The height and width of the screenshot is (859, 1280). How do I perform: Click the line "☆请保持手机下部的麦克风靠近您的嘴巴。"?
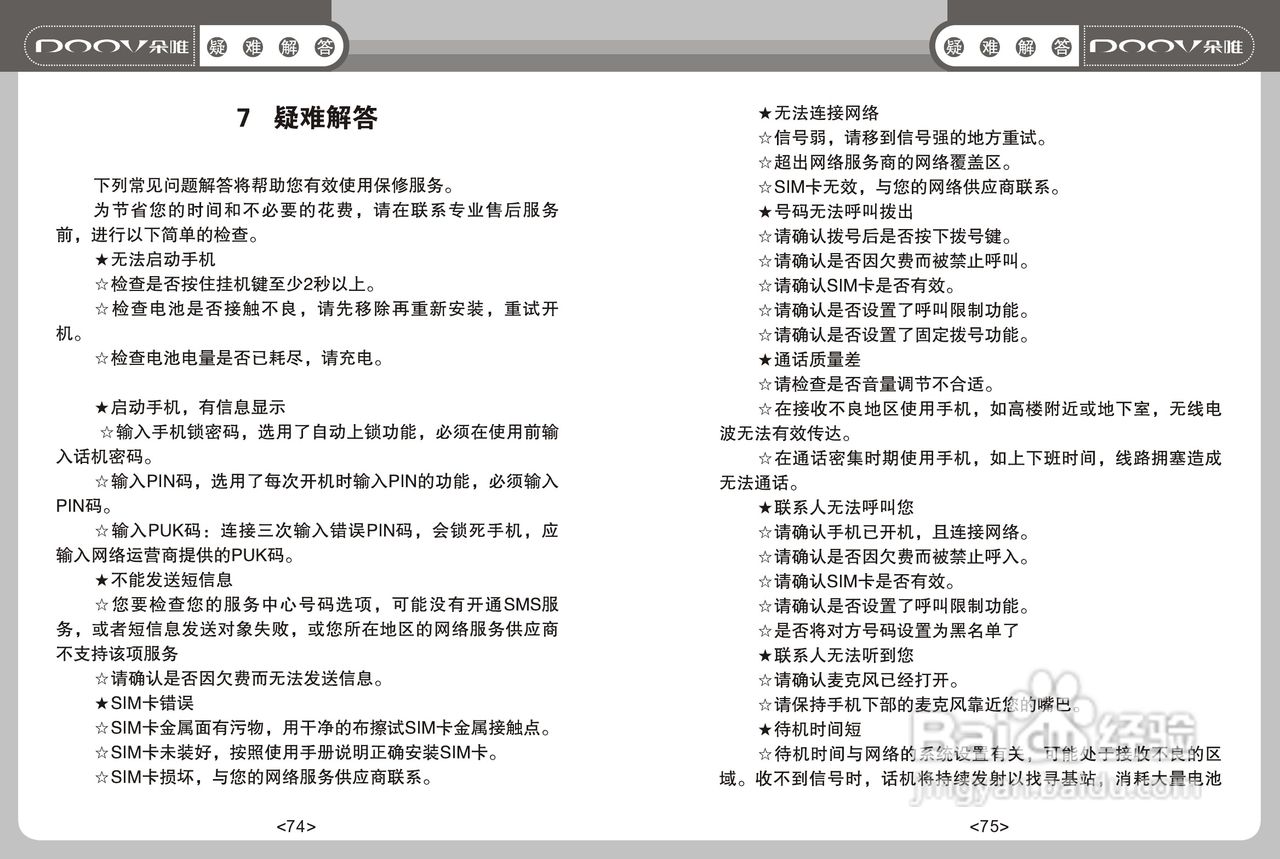[x=920, y=704]
